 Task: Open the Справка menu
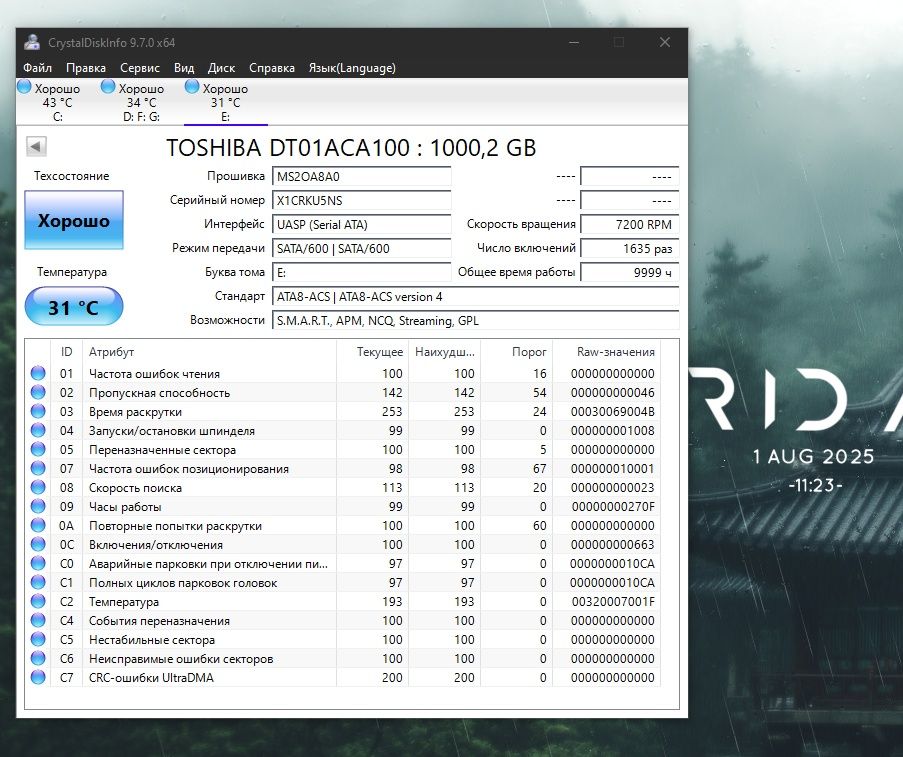click(272, 68)
